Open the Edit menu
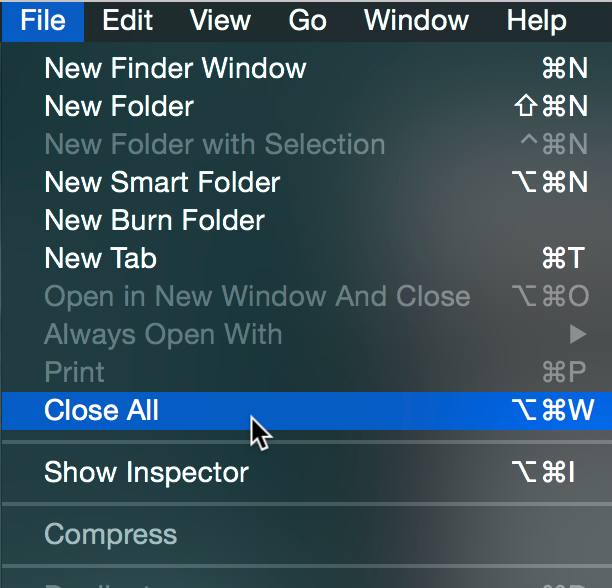This screenshot has height=588, width=612. [x=127, y=21]
